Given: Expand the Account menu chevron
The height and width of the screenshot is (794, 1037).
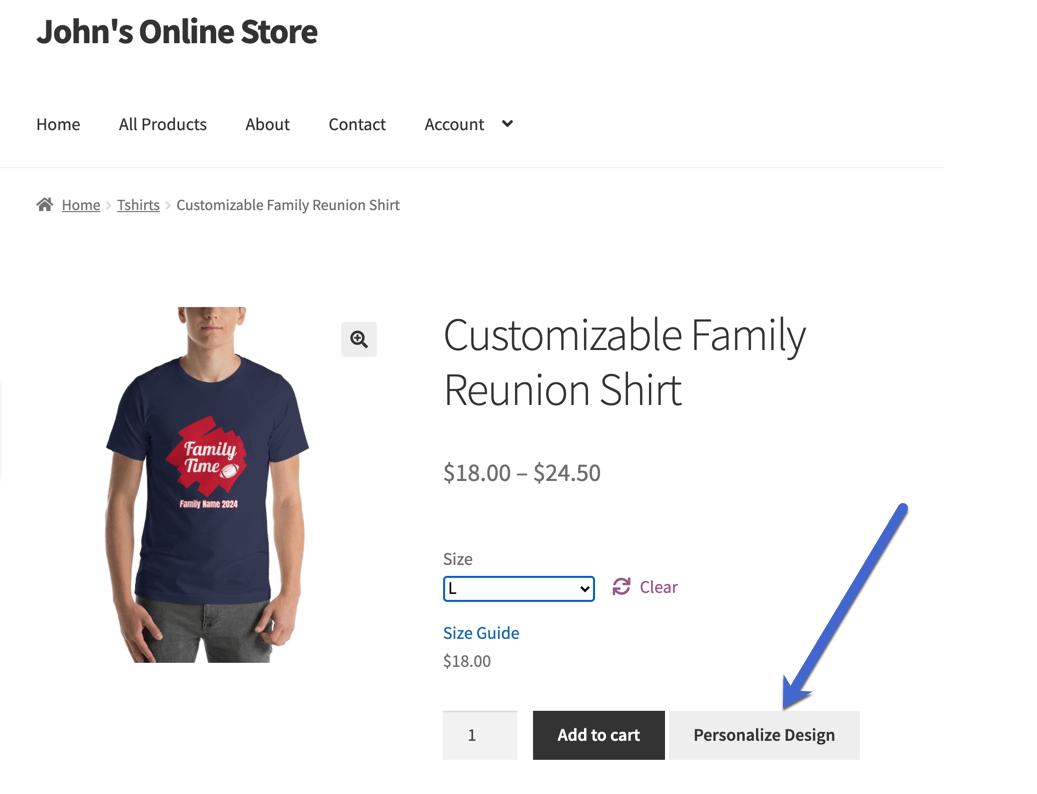Looking at the screenshot, I should (x=507, y=124).
